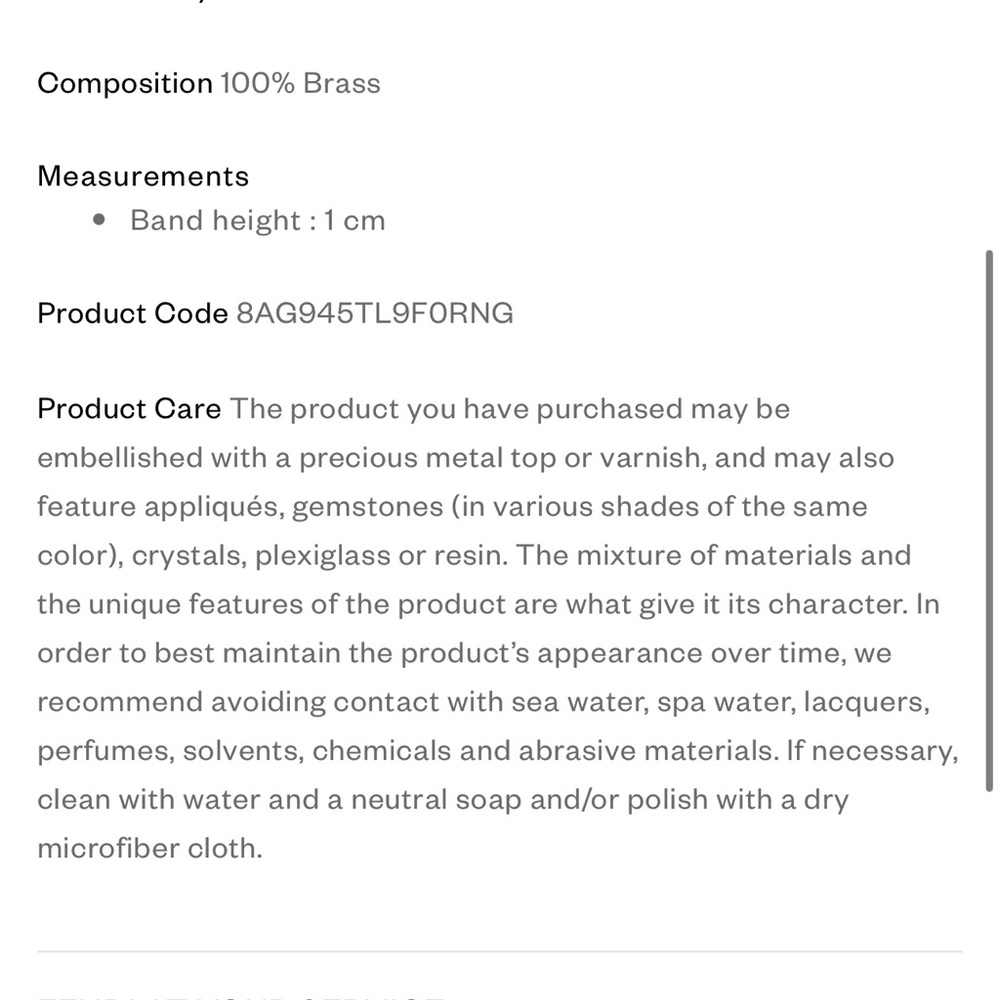The image size is (1000, 1000).
Task: Click the Composition label
Action: click(x=125, y=83)
